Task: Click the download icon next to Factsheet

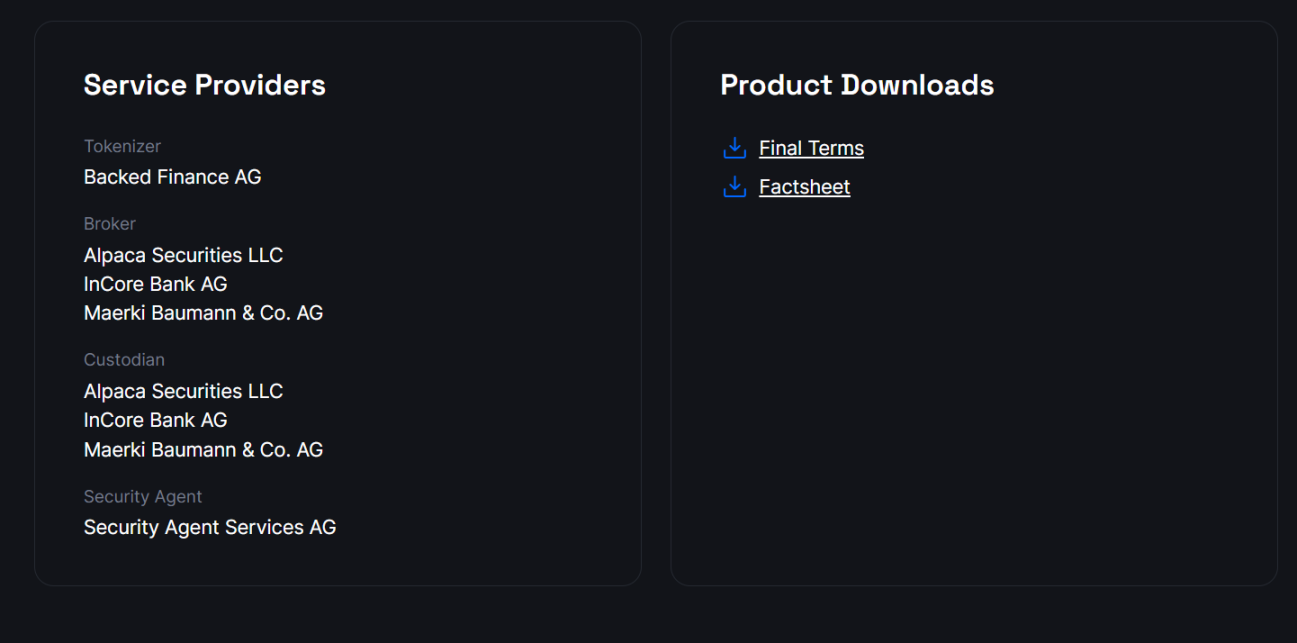Action: point(734,187)
